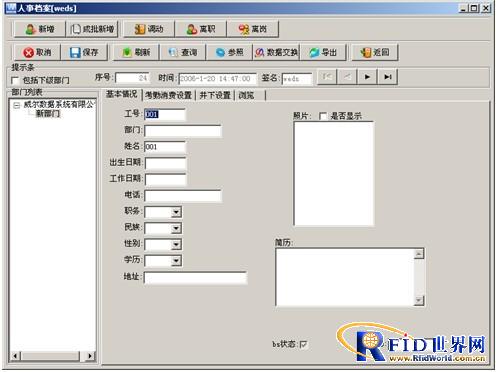
Task: Click the 离岗 leave-post button
Action: [252, 29]
